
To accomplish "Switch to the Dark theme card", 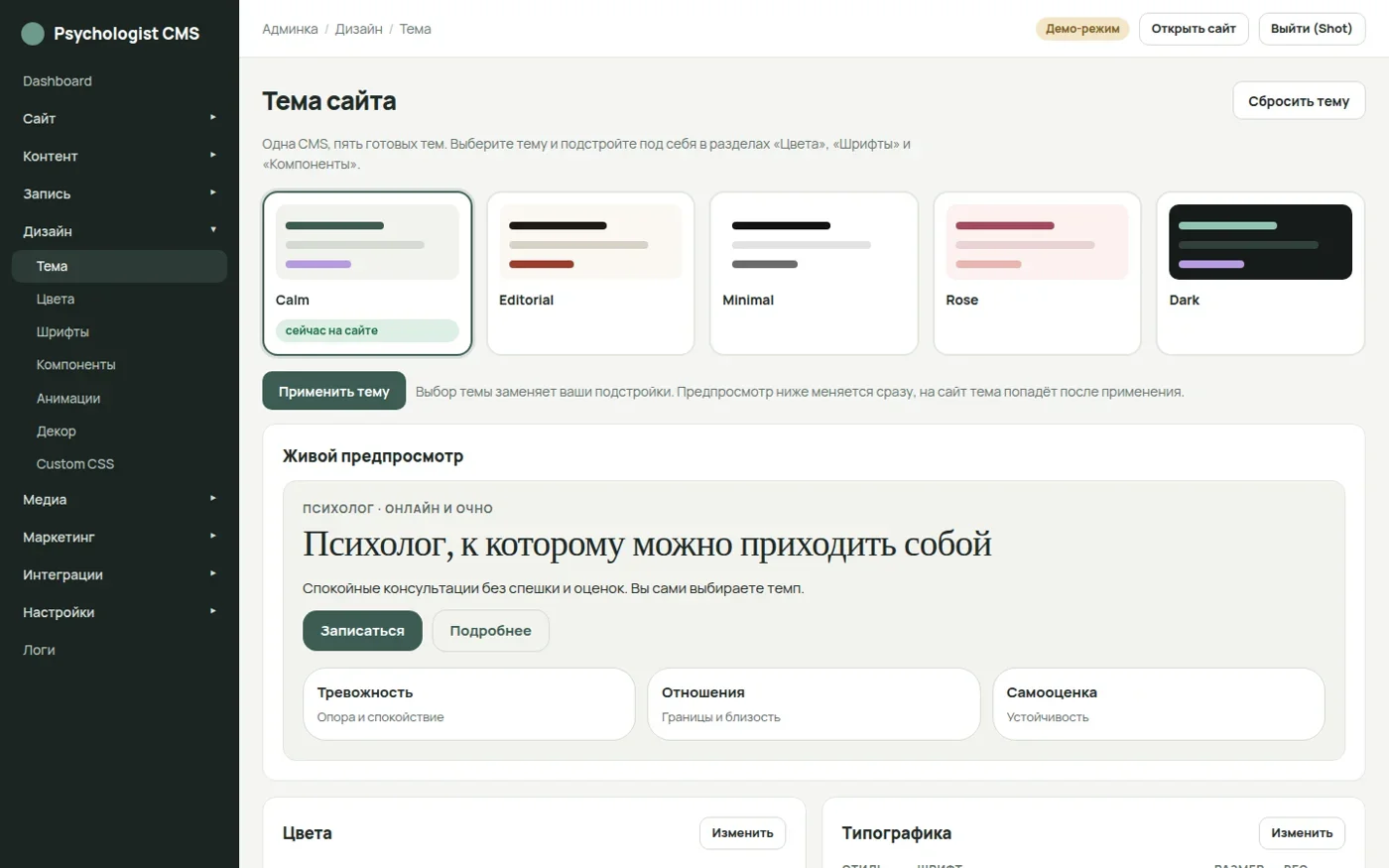I will (1260, 273).
